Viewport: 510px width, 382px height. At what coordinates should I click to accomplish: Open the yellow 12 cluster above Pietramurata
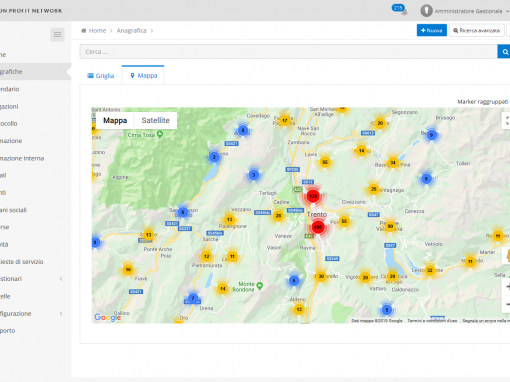tap(206, 256)
